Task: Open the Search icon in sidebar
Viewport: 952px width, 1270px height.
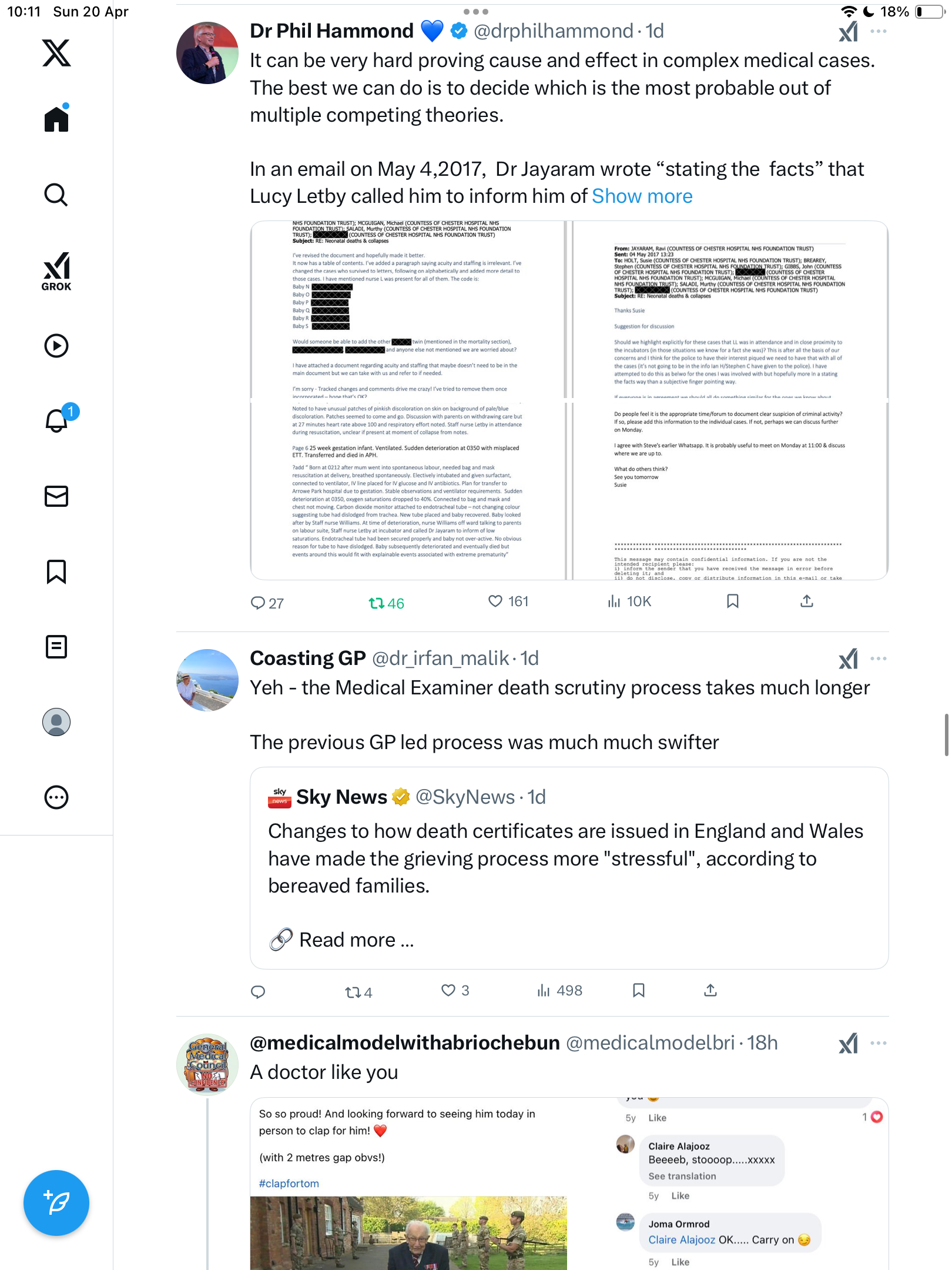Action: click(x=56, y=195)
